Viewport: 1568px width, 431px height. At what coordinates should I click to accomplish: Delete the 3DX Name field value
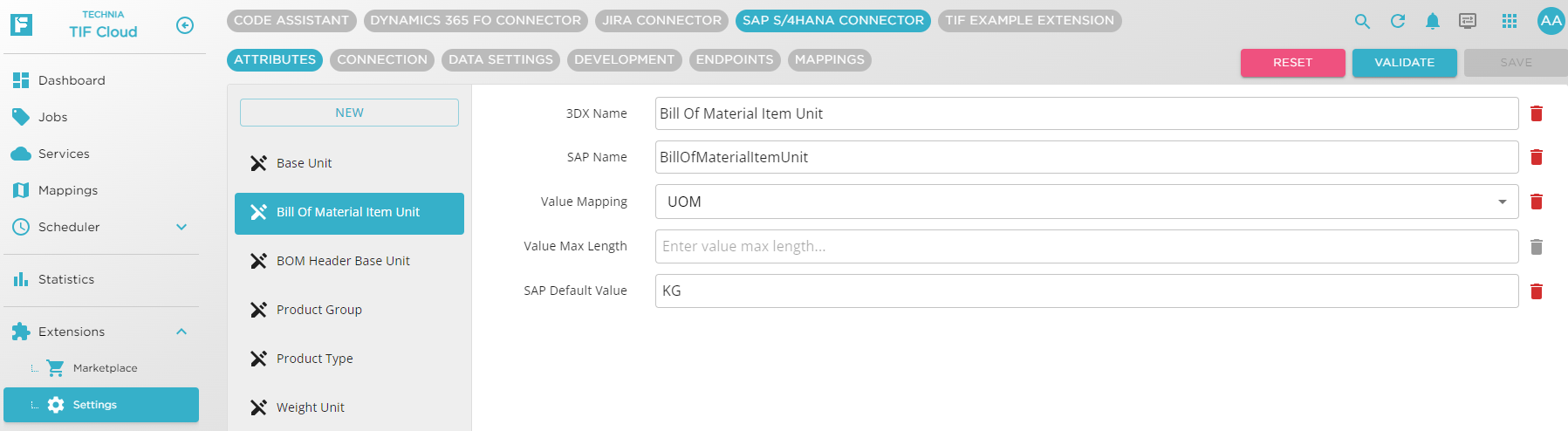(x=1537, y=113)
